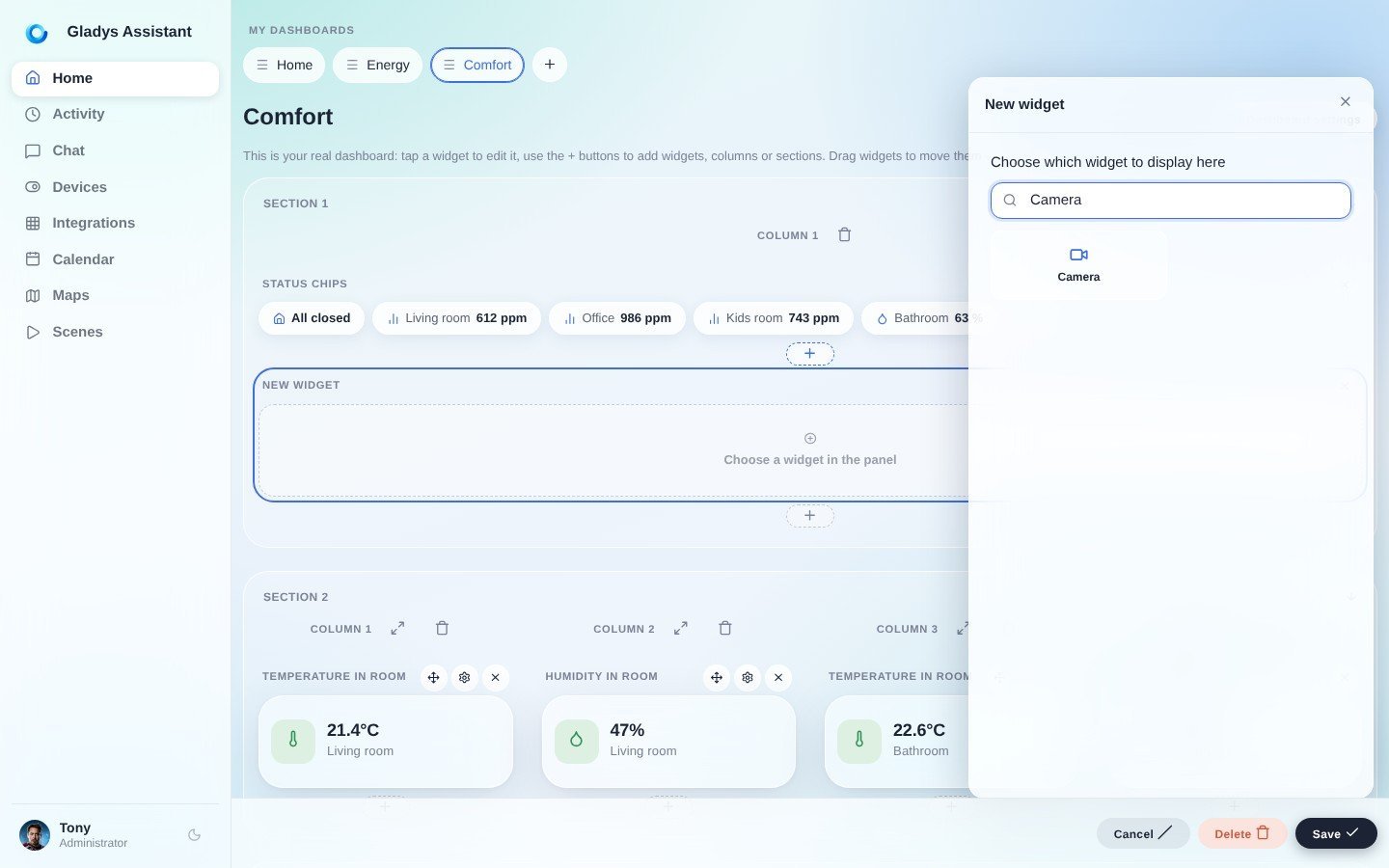Viewport: 1389px width, 868px height.
Task: Navigate to Integrations
Action: (115, 223)
